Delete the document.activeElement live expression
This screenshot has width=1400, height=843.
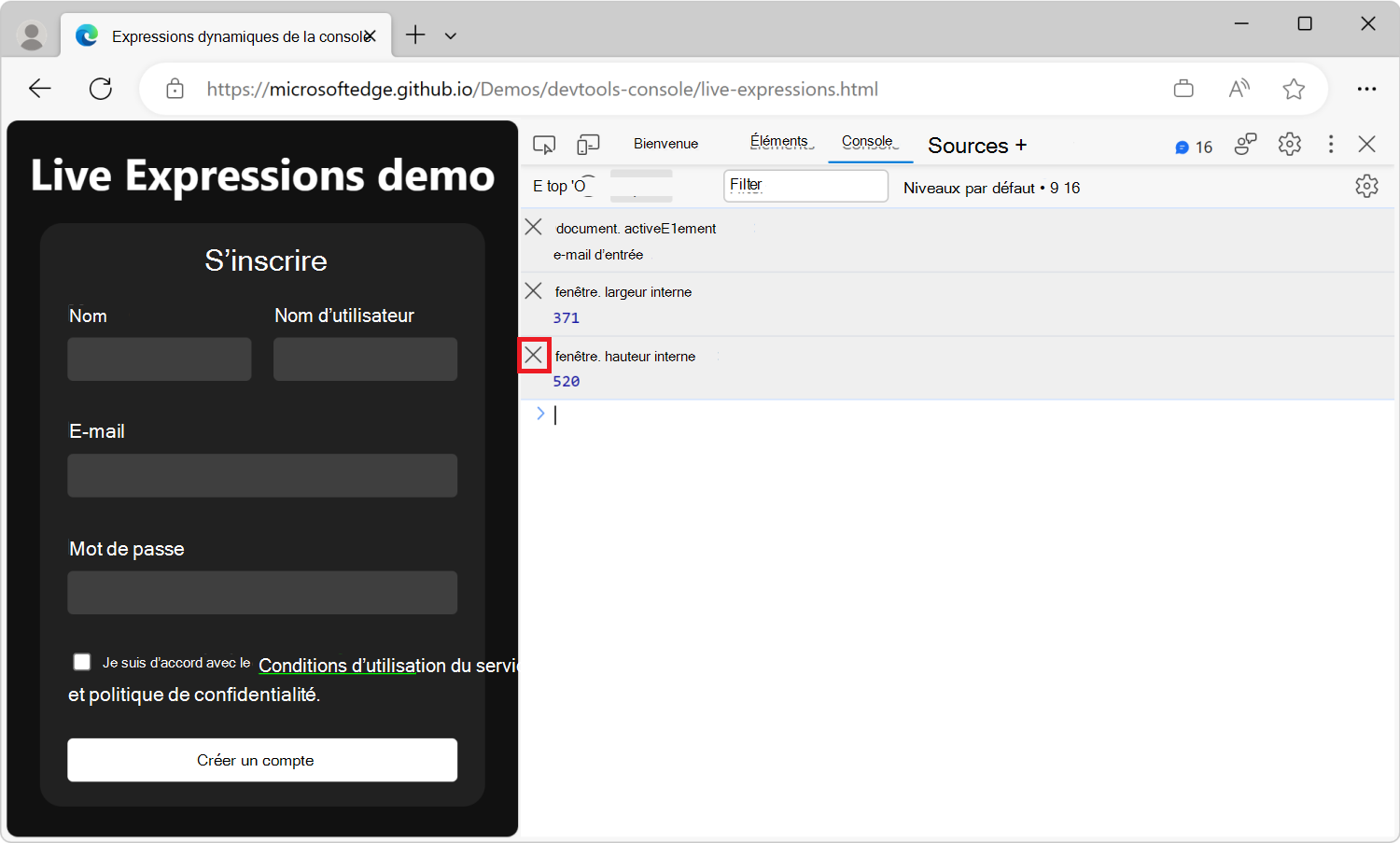pyautogui.click(x=533, y=226)
